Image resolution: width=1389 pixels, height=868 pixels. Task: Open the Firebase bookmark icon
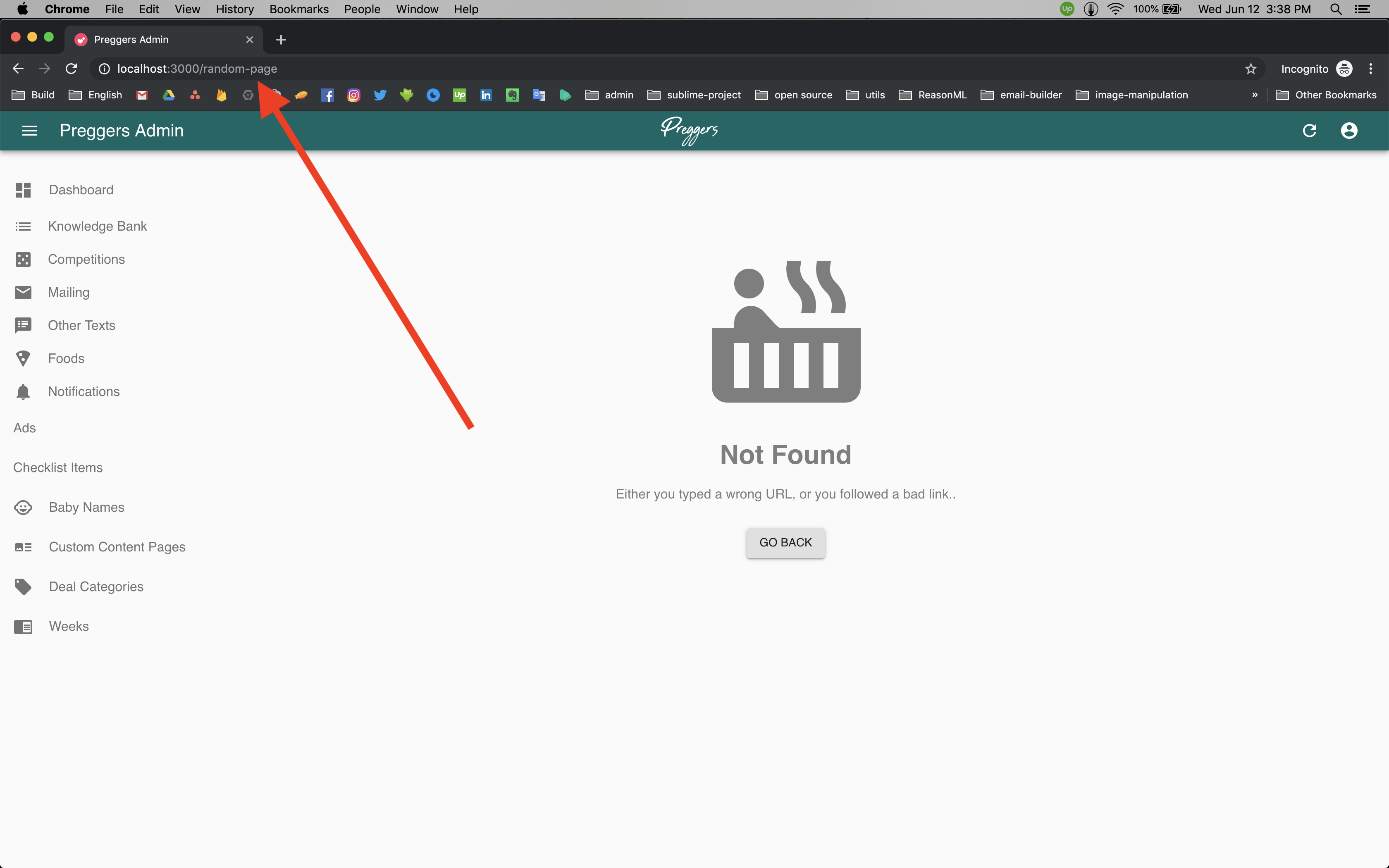tap(222, 95)
